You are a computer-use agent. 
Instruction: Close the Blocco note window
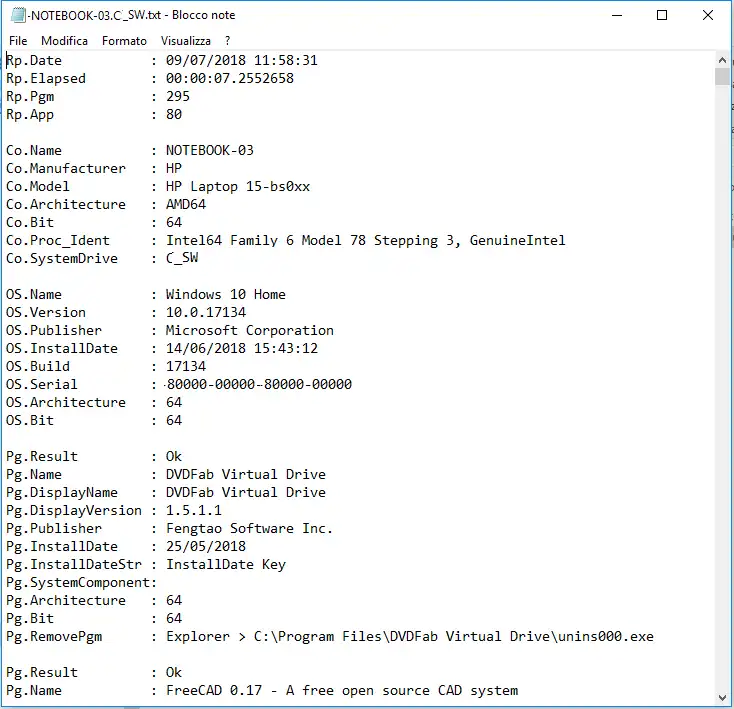(708, 15)
